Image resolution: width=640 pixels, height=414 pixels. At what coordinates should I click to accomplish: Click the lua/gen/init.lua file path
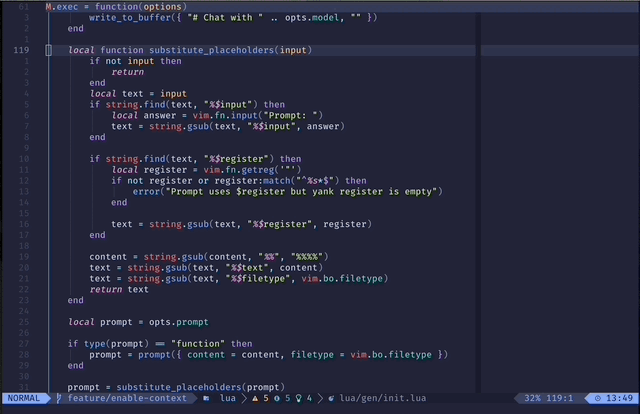pos(382,398)
